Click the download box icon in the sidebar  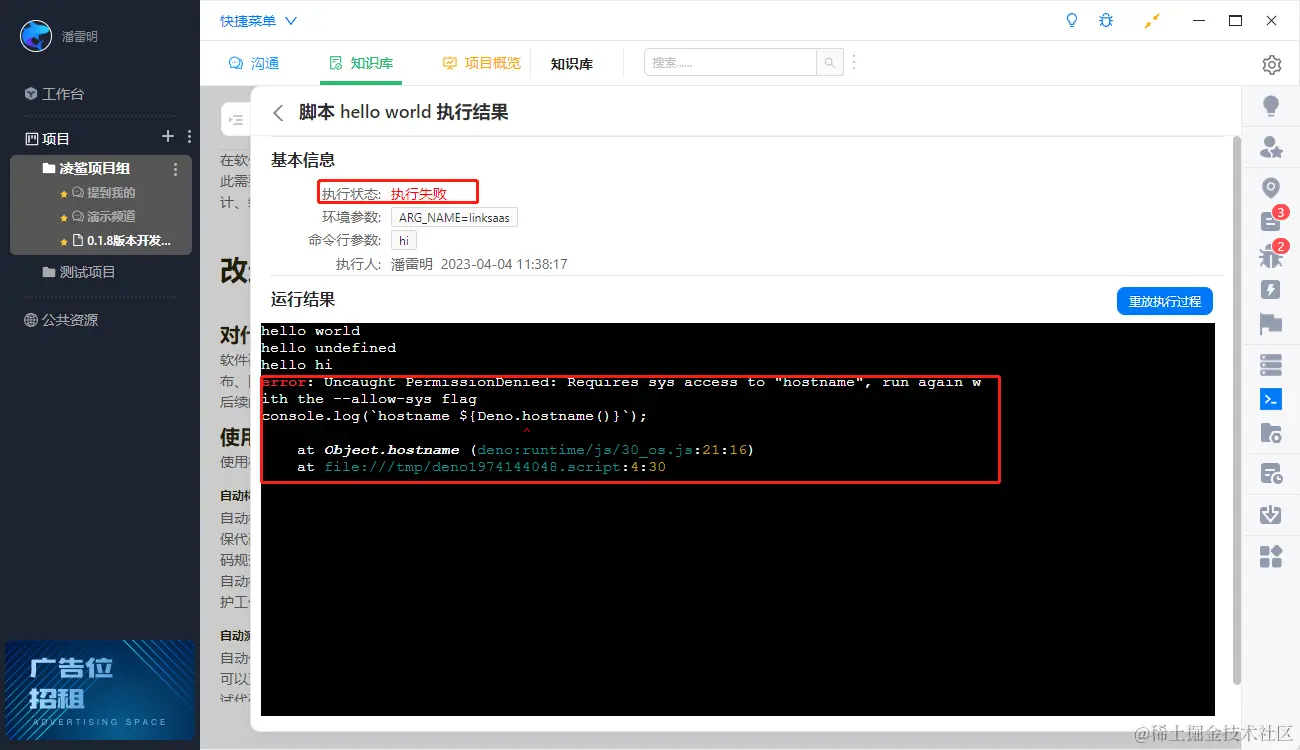(1271, 515)
